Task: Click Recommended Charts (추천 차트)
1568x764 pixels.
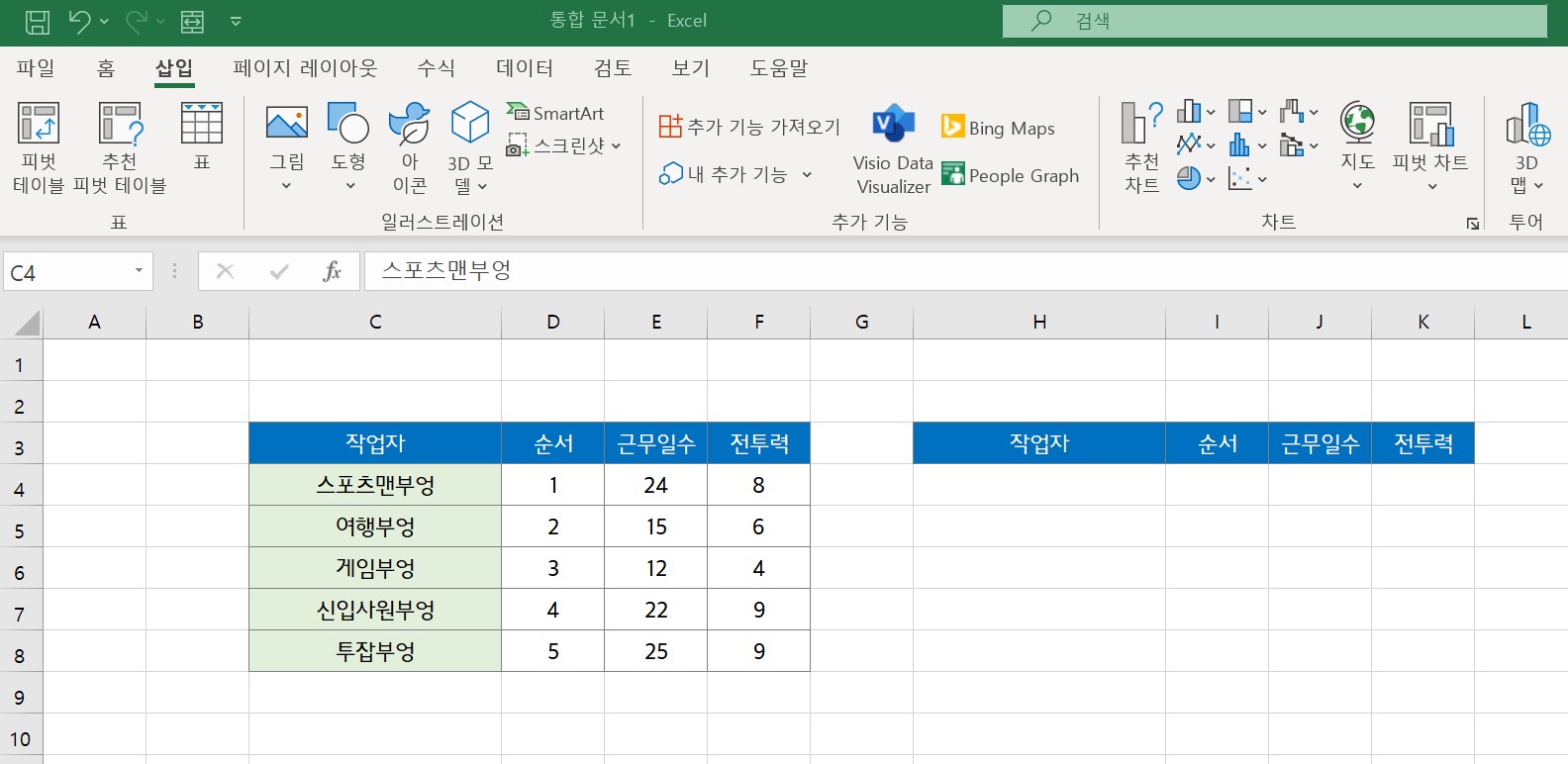Action: pyautogui.click(x=1141, y=147)
